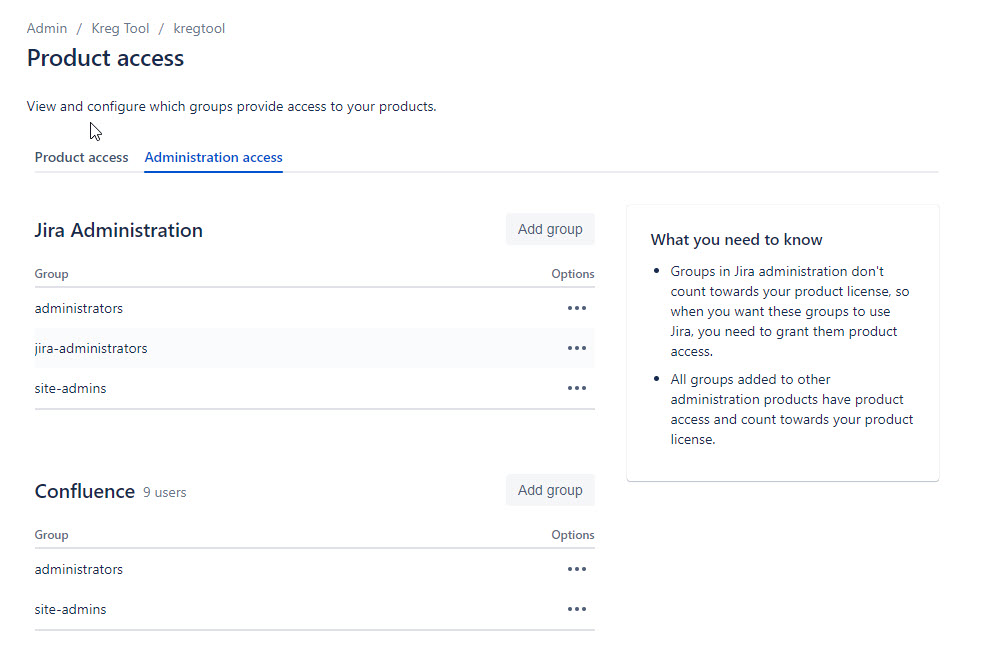Click Options column header in Confluence table

(572, 535)
